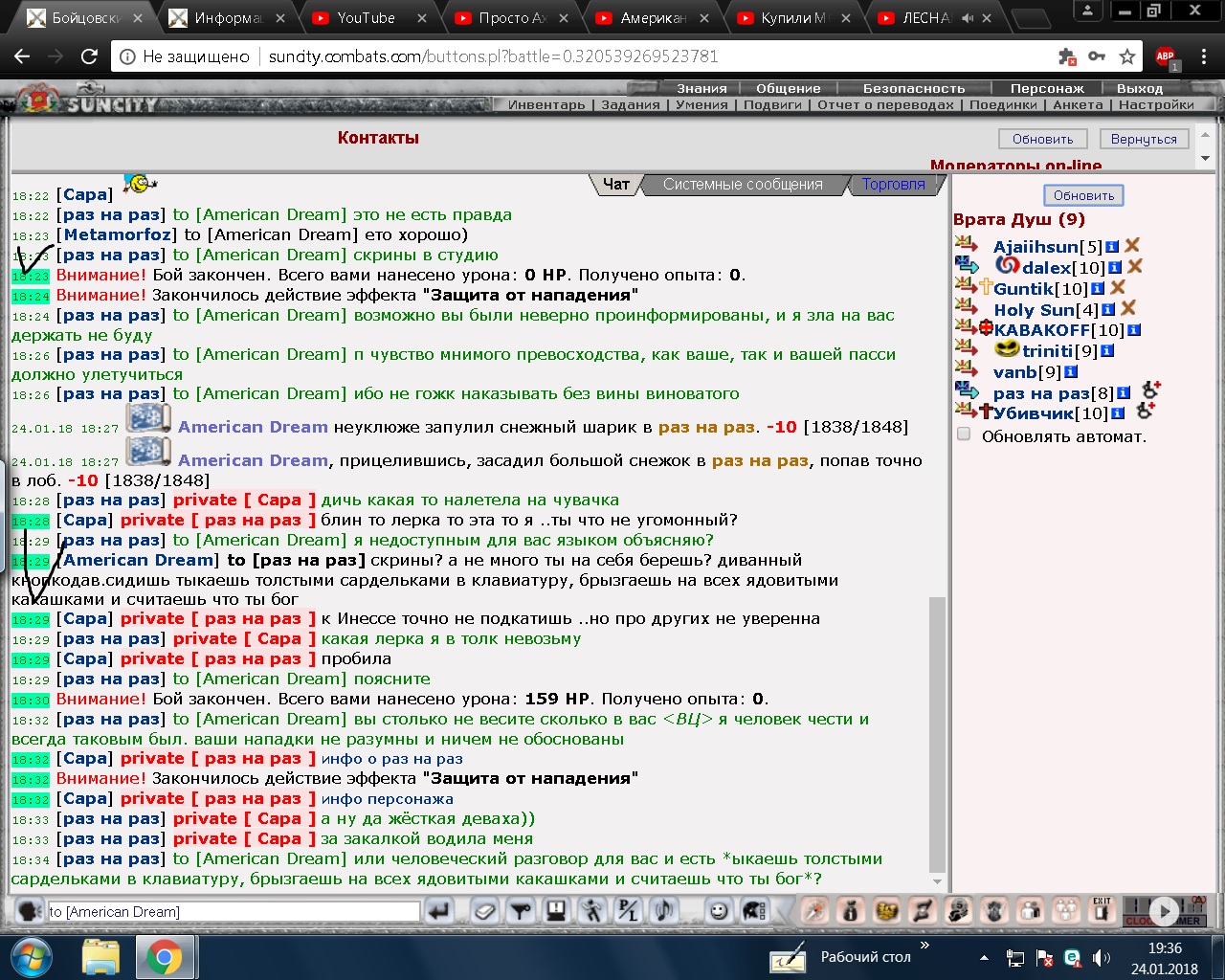Click the chat vertical scrollbar thumb

(937, 735)
